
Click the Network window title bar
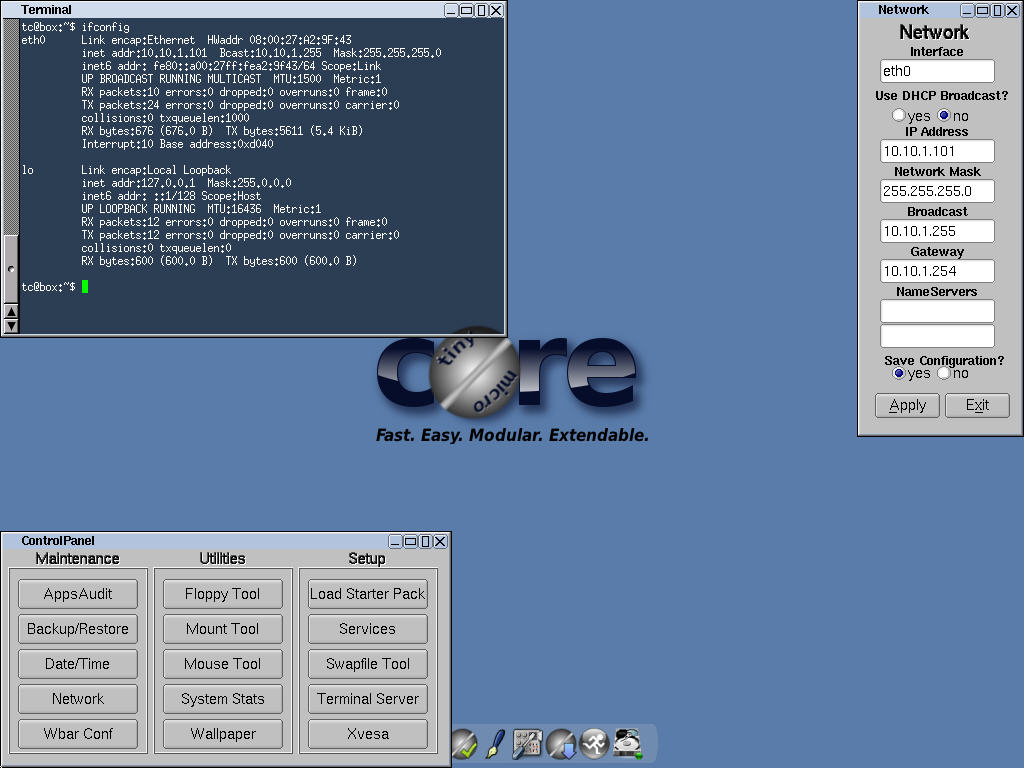[x=911, y=10]
